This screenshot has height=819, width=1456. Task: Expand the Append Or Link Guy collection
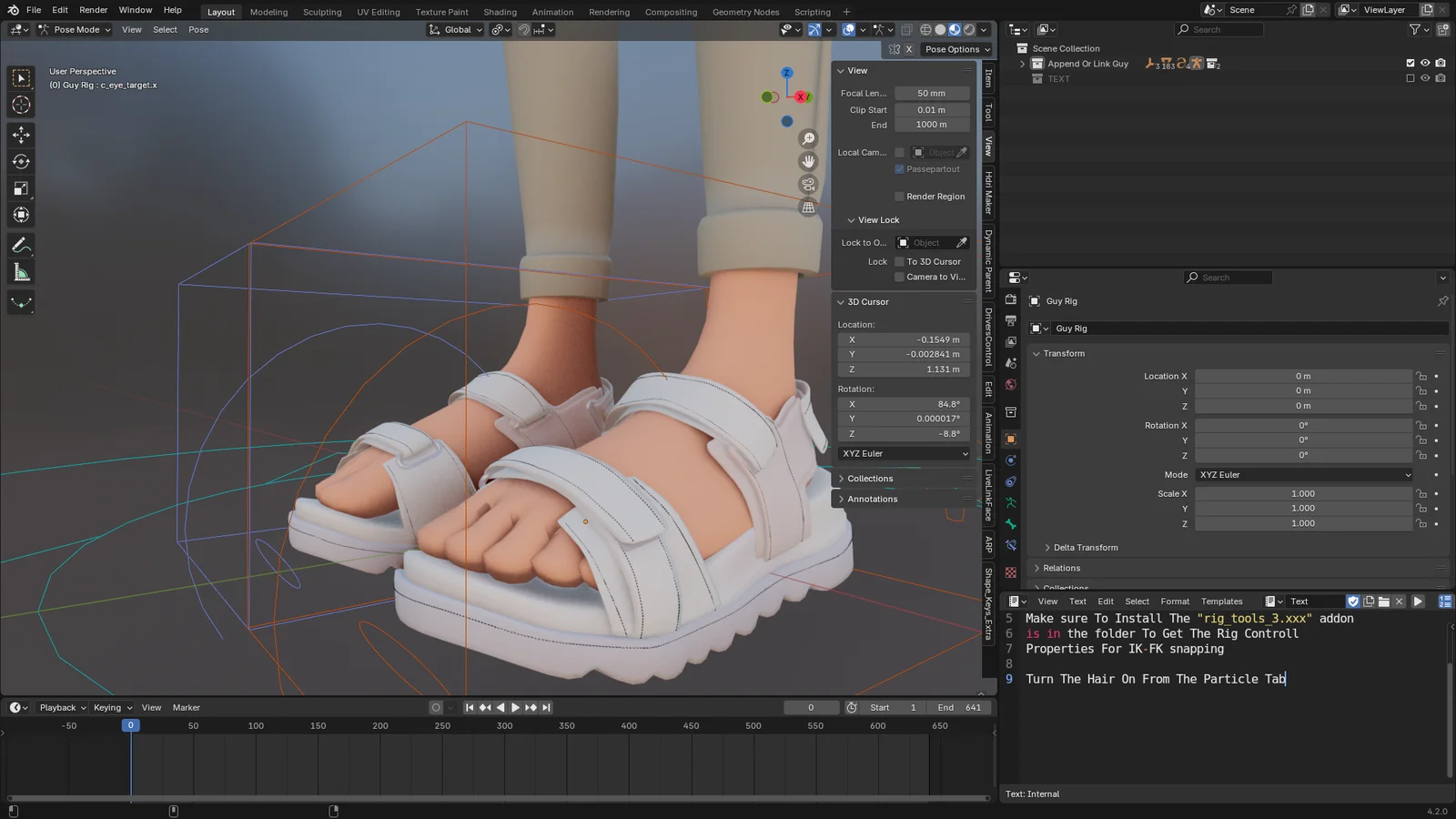point(1022,64)
